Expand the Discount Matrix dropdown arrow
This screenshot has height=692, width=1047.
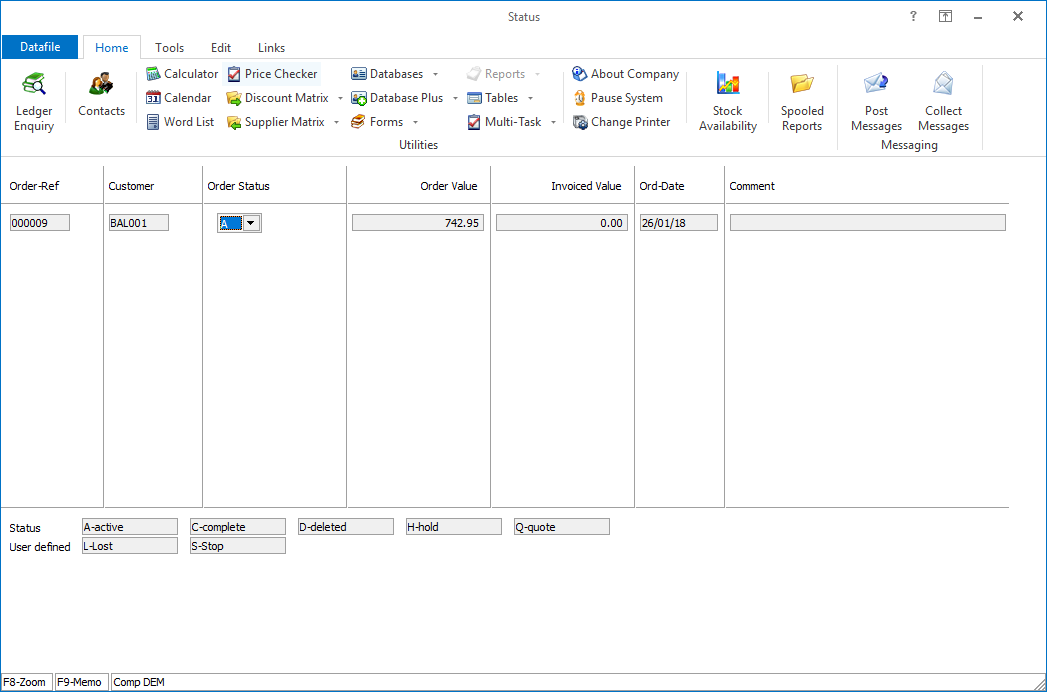pyautogui.click(x=340, y=99)
